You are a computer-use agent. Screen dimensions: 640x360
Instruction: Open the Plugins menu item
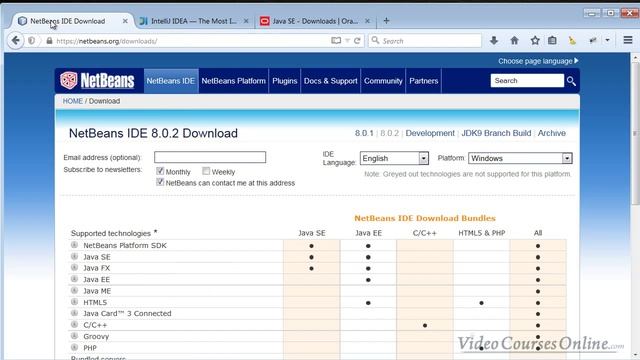tap(284, 81)
